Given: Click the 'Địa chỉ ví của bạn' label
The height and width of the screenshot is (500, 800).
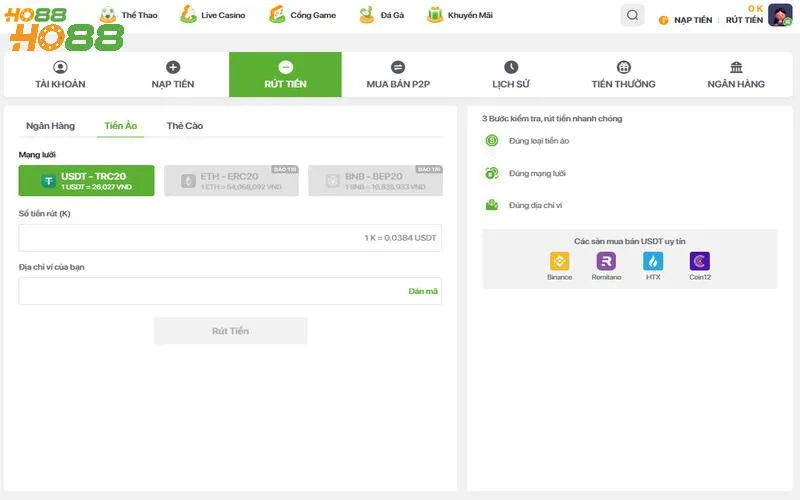Looking at the screenshot, I should (52, 267).
